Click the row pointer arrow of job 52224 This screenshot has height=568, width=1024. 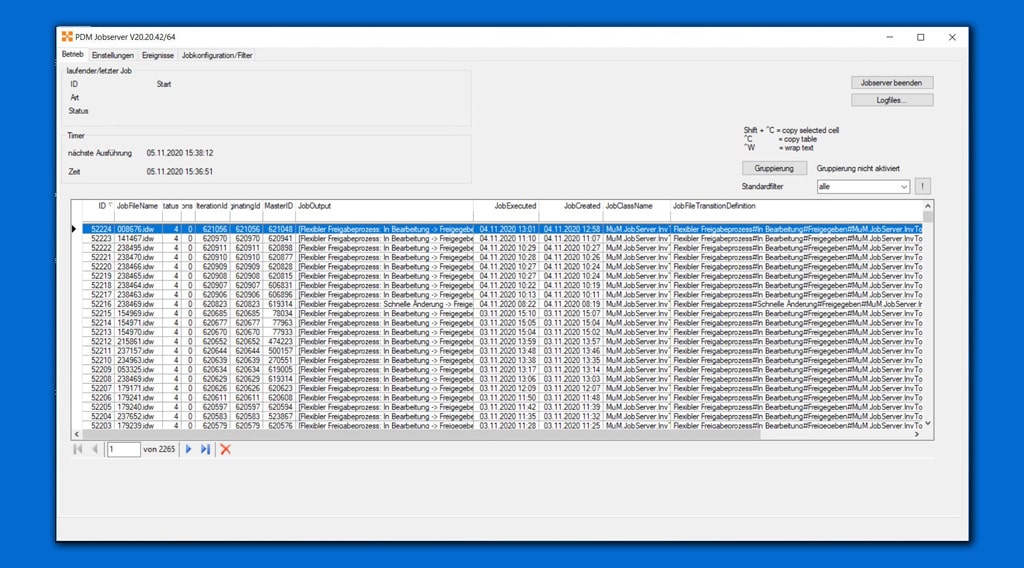pos(74,229)
